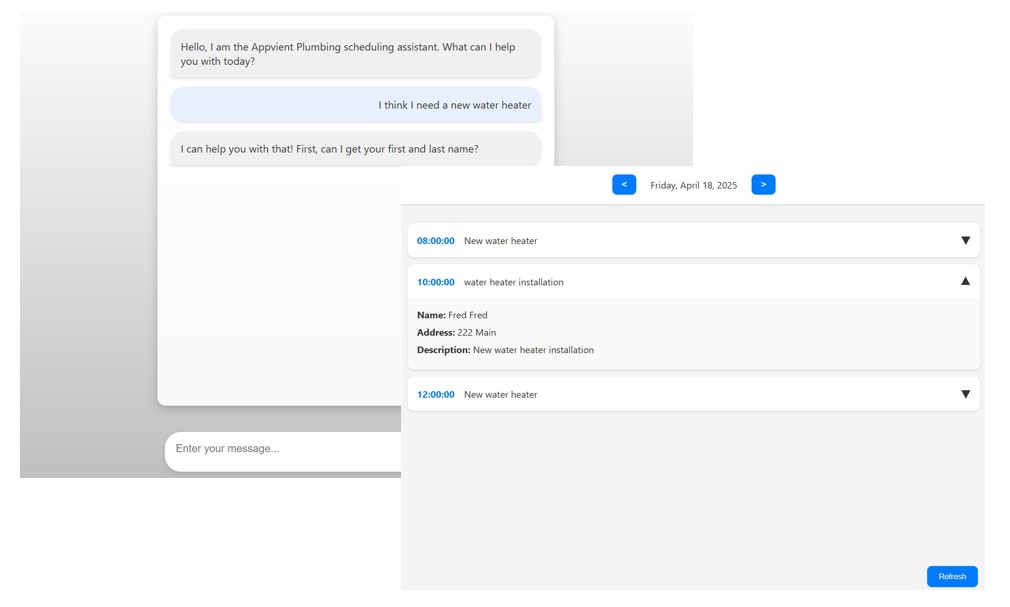Select the assistant greeting message bubble

coord(356,54)
